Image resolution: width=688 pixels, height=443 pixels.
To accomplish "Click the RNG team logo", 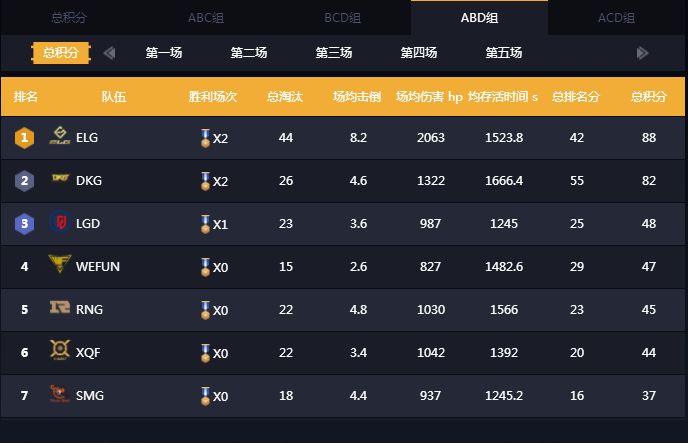I will tap(60, 309).
